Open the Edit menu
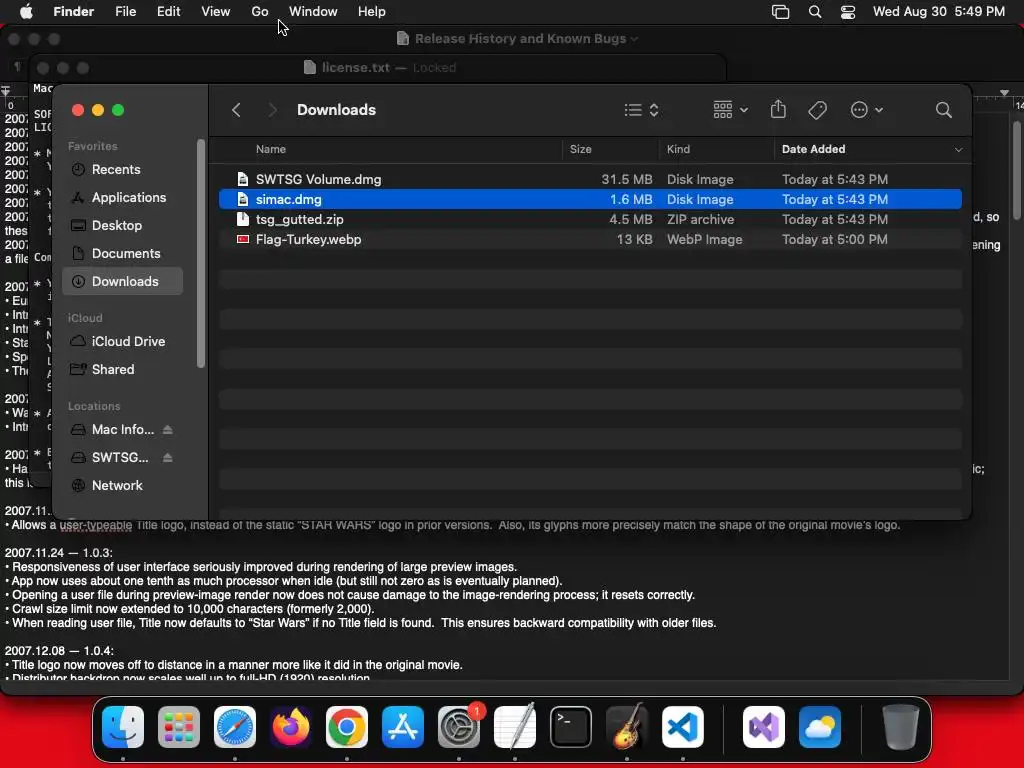1024x768 pixels. (x=168, y=12)
